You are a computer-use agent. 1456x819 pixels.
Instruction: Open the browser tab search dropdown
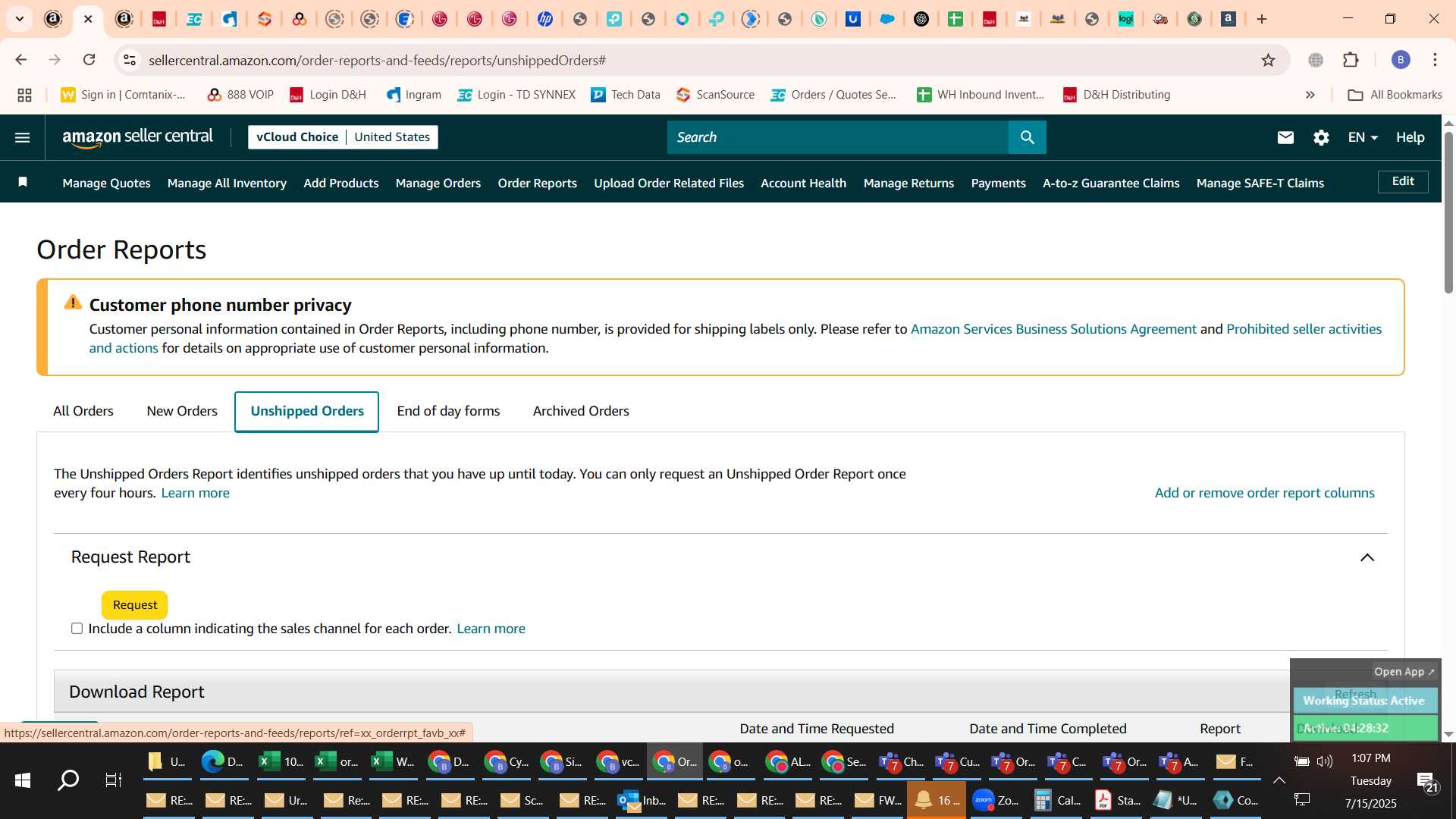tap(20, 19)
